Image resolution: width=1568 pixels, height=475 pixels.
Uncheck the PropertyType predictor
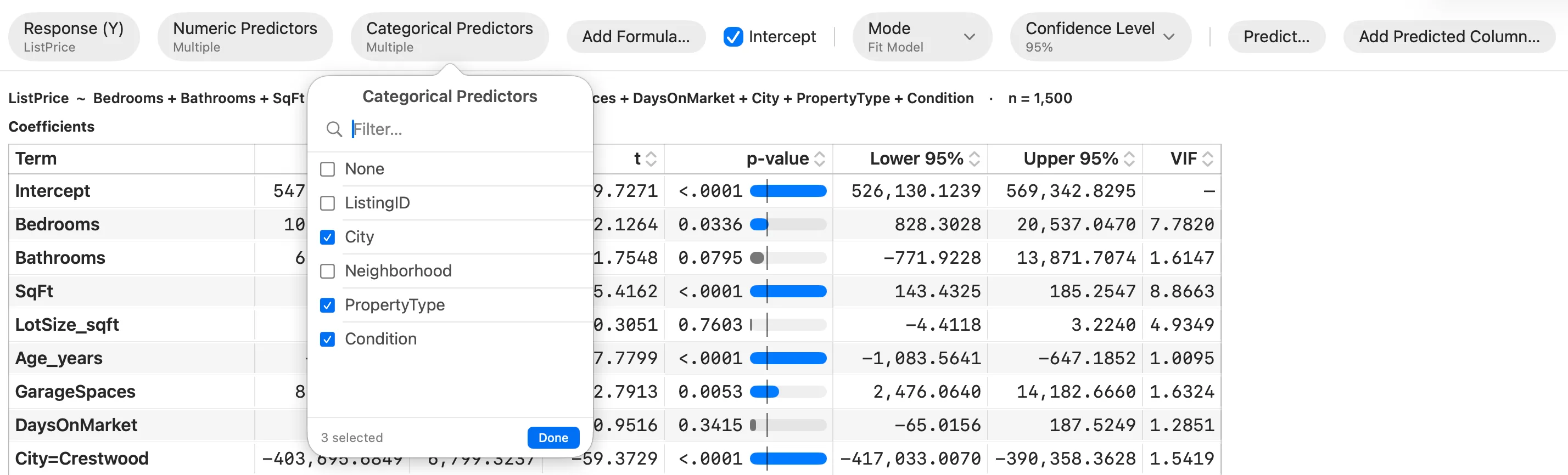point(327,306)
